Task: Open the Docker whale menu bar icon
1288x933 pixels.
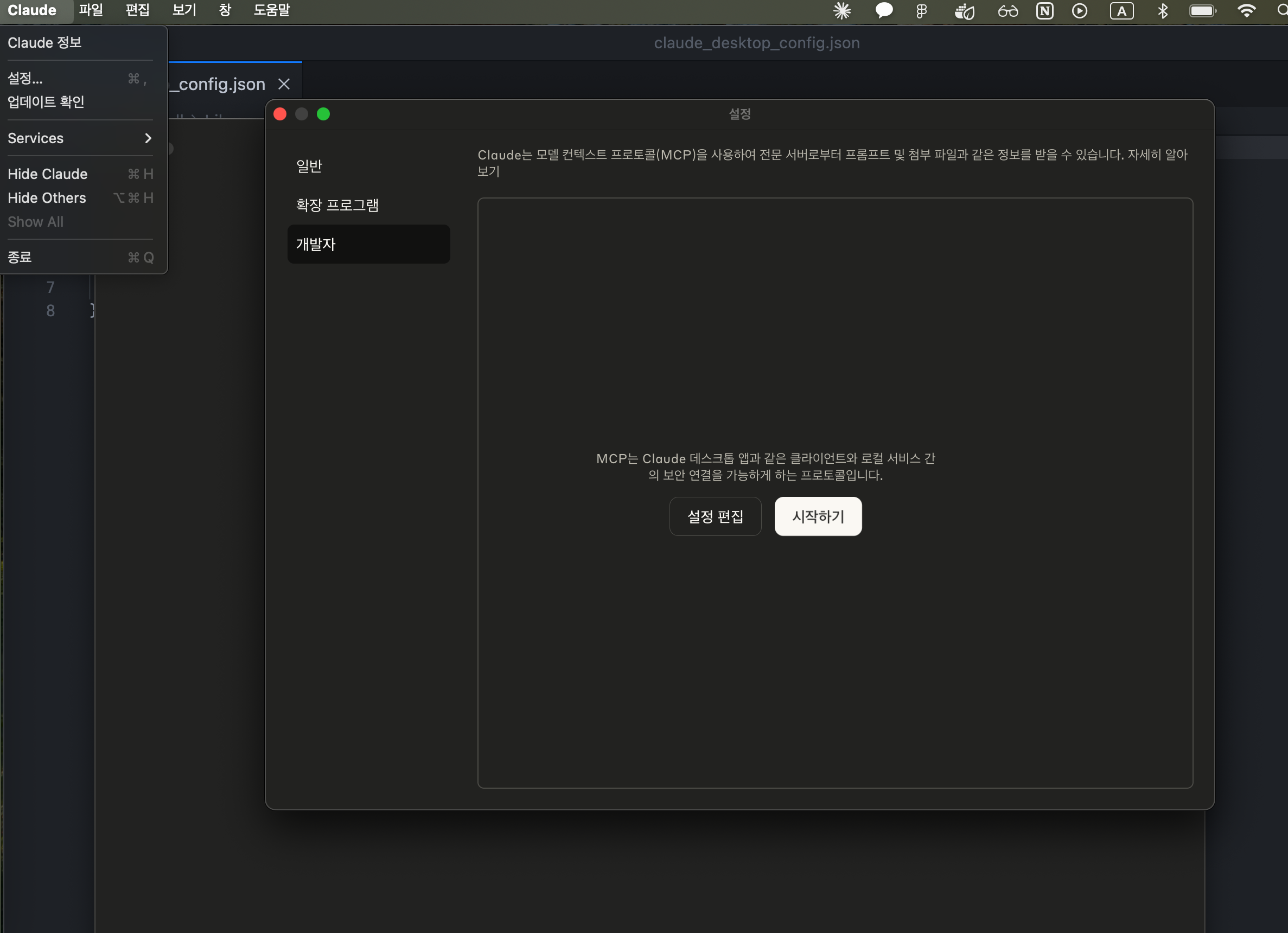Action: [x=964, y=11]
